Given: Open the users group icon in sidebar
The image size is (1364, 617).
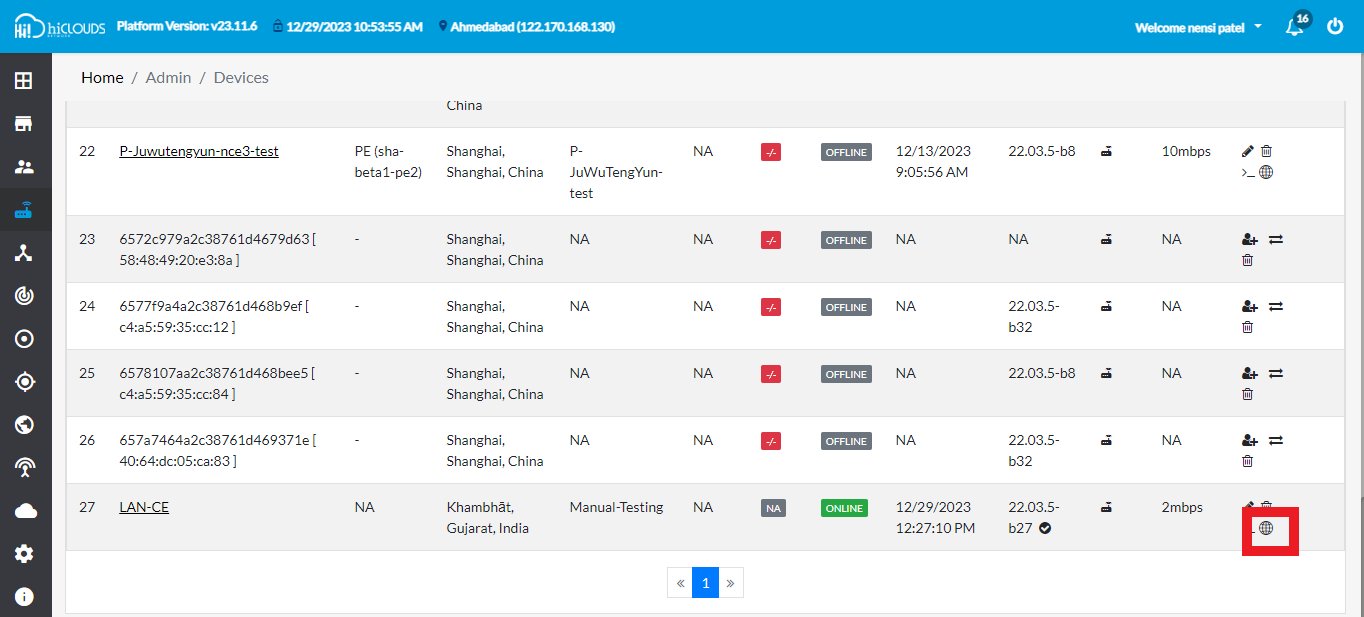Looking at the screenshot, I should [24, 167].
